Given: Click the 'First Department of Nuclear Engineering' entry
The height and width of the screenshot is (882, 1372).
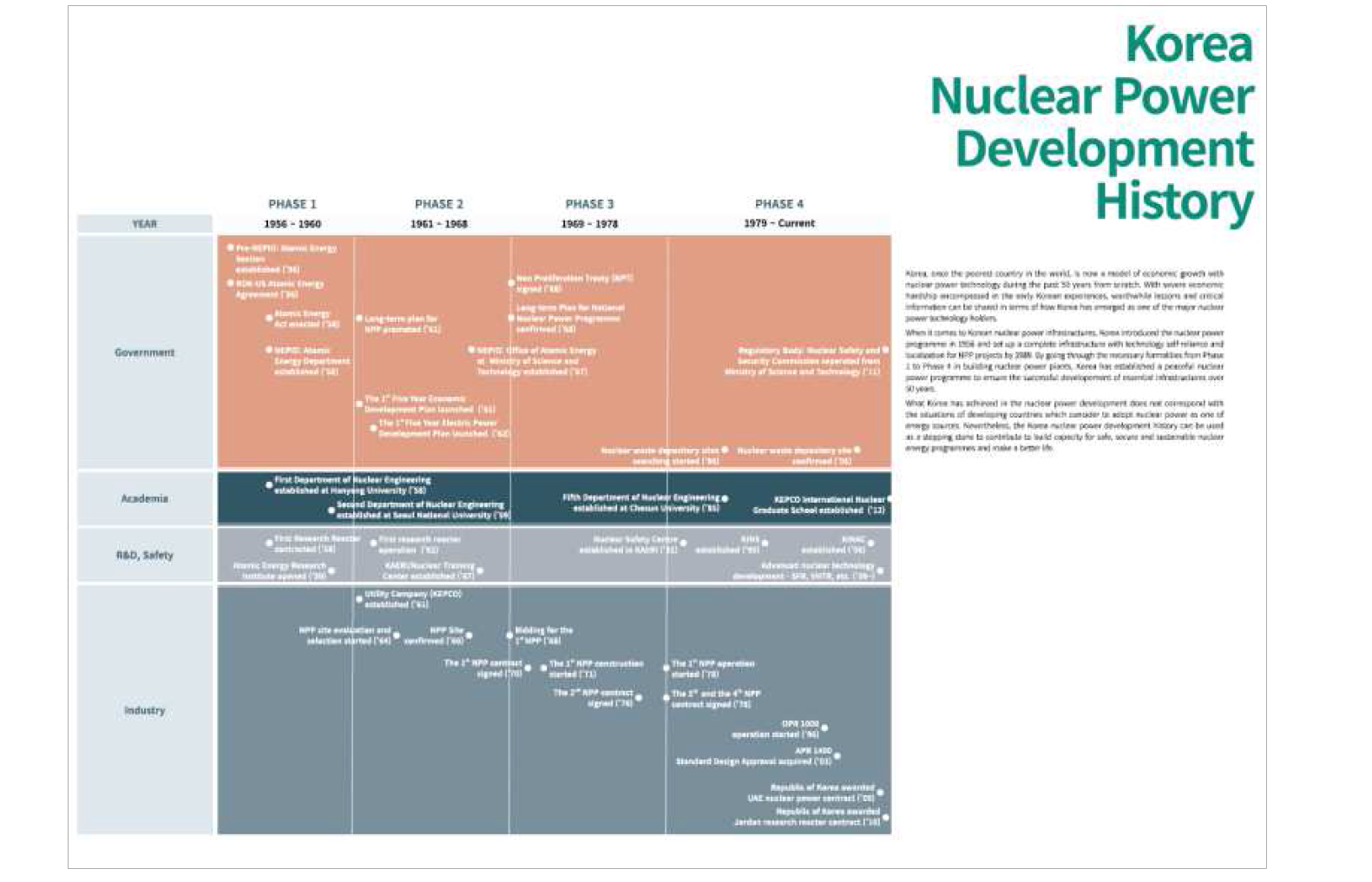Looking at the screenshot, I should tap(349, 484).
